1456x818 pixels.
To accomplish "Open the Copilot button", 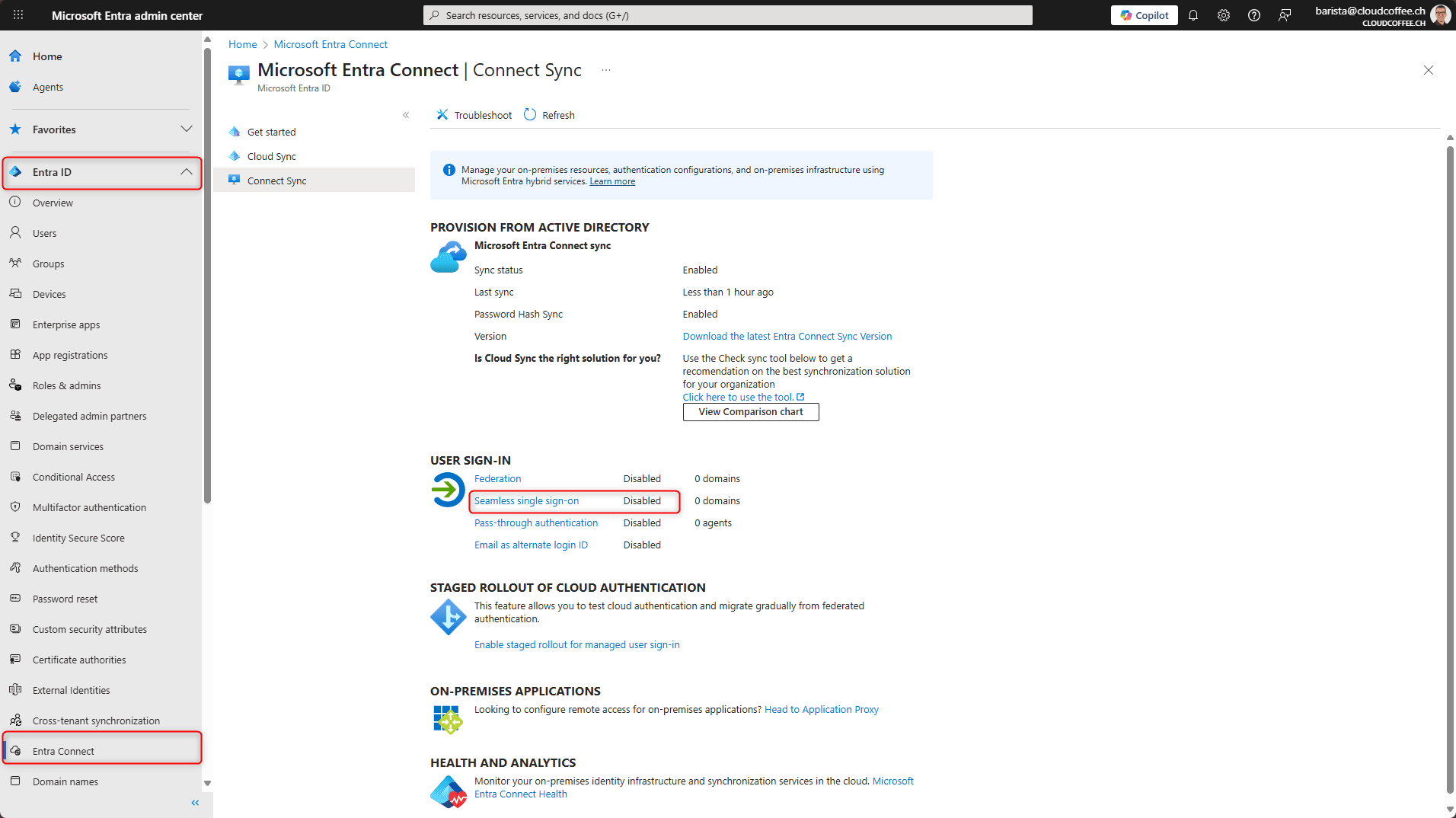I will [1144, 15].
